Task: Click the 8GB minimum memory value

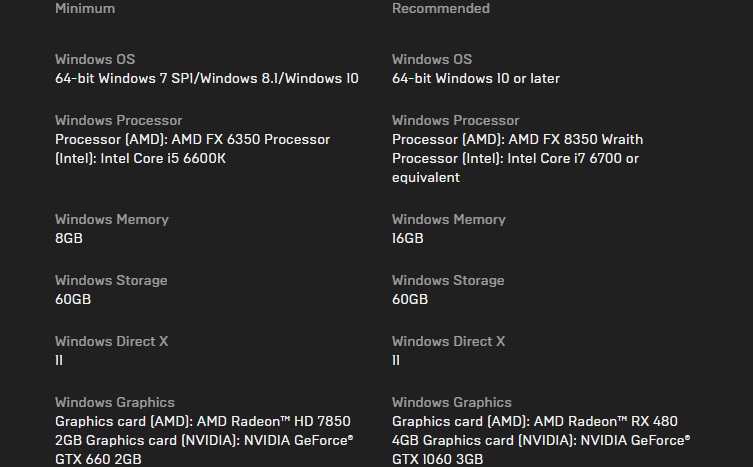Action: point(69,239)
